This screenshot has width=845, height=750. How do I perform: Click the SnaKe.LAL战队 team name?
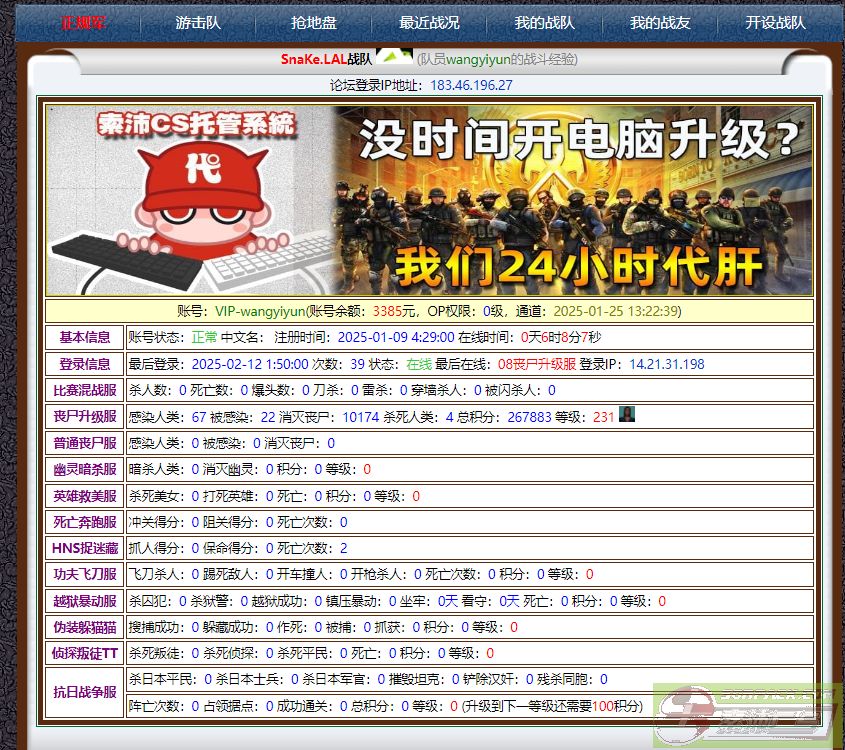click(x=326, y=59)
